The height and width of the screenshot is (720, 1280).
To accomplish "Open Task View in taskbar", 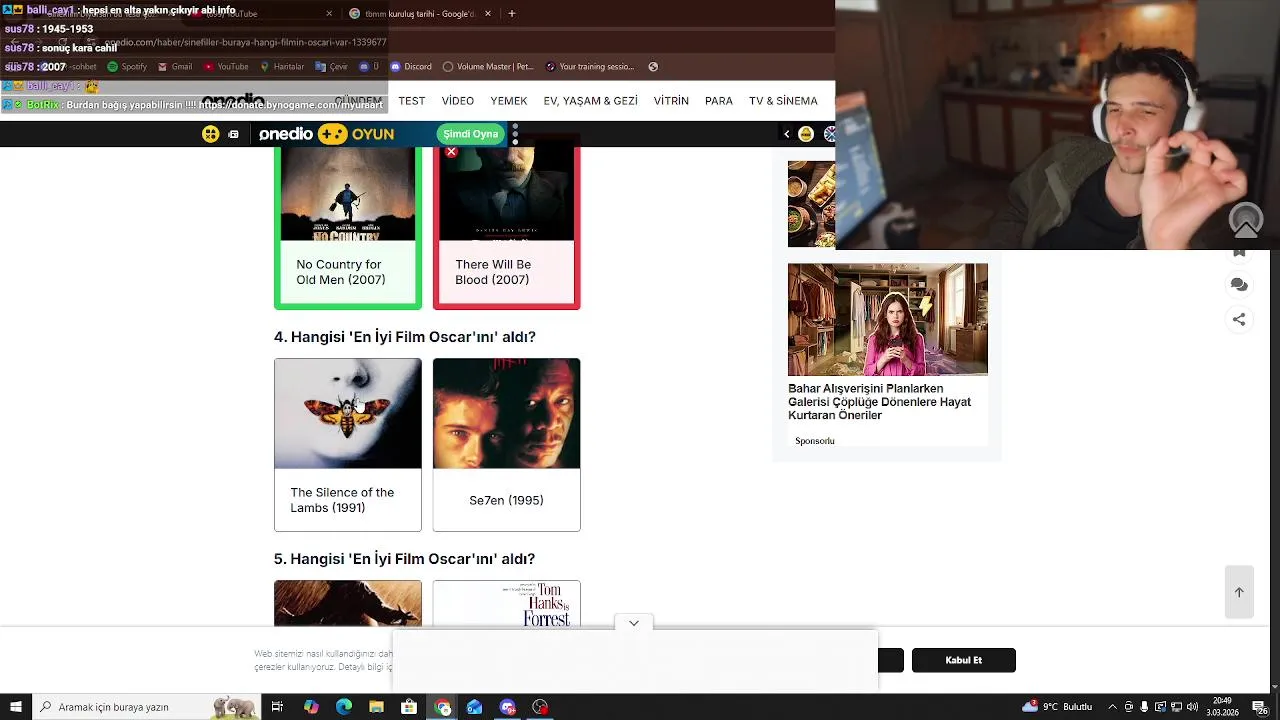I will pyautogui.click(x=277, y=707).
